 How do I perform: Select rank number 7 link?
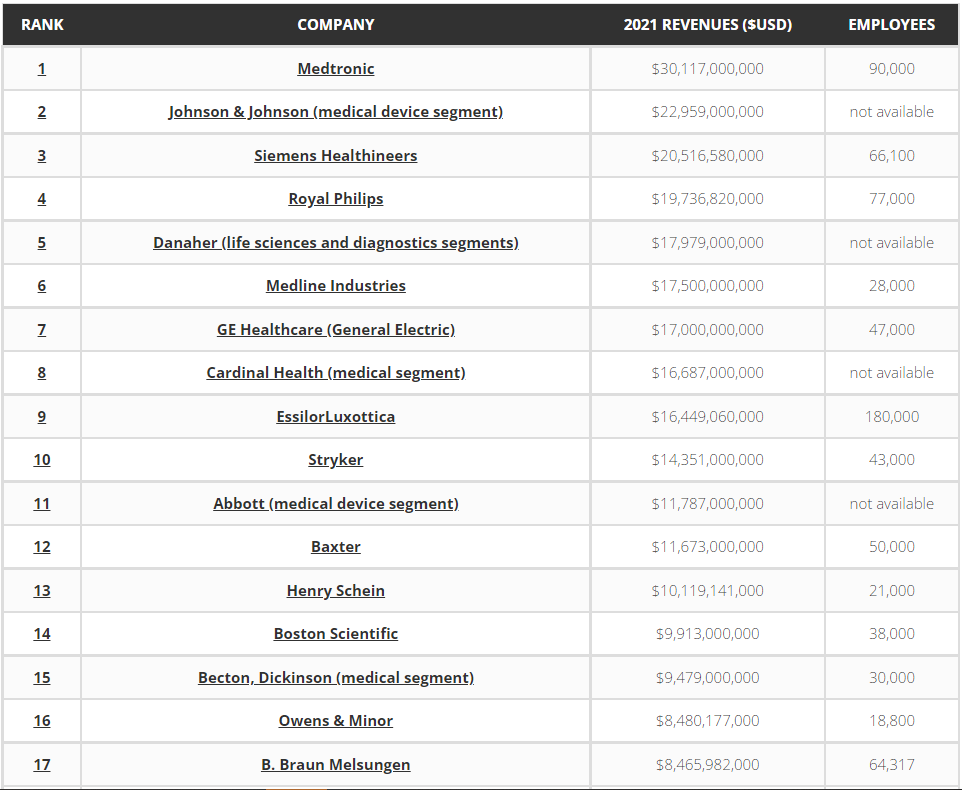tap(42, 330)
